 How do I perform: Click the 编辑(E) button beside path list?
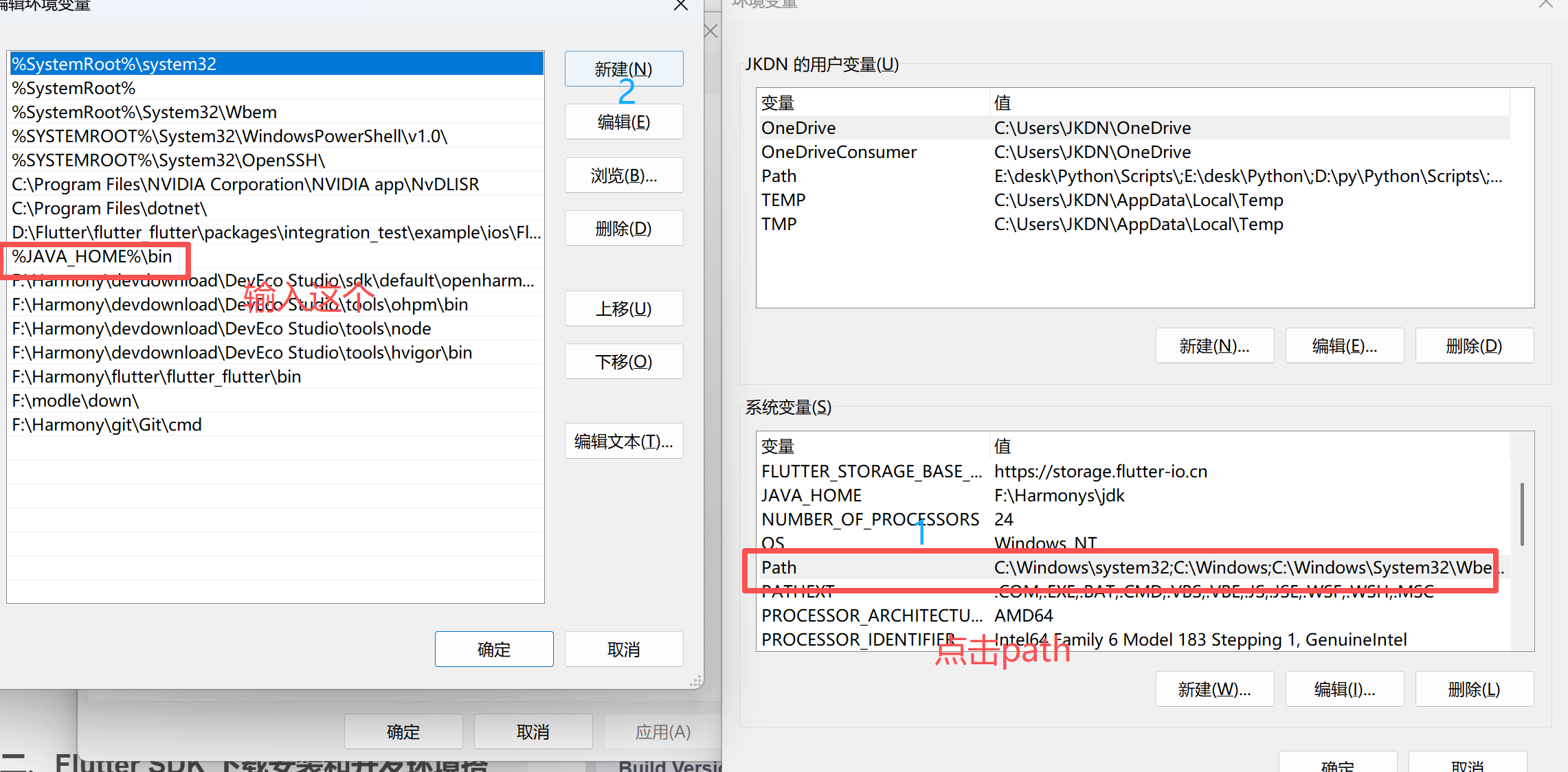tap(623, 122)
